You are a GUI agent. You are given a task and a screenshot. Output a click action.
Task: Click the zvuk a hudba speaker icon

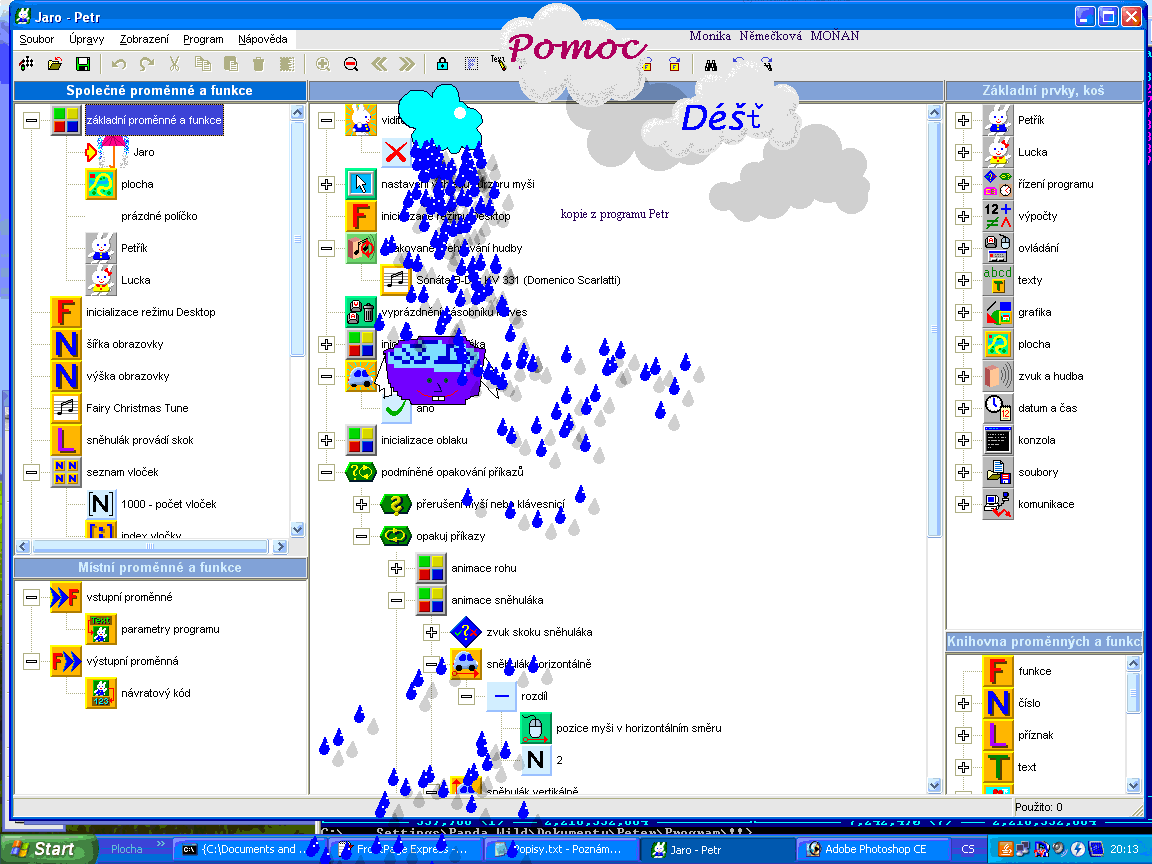pos(998,376)
